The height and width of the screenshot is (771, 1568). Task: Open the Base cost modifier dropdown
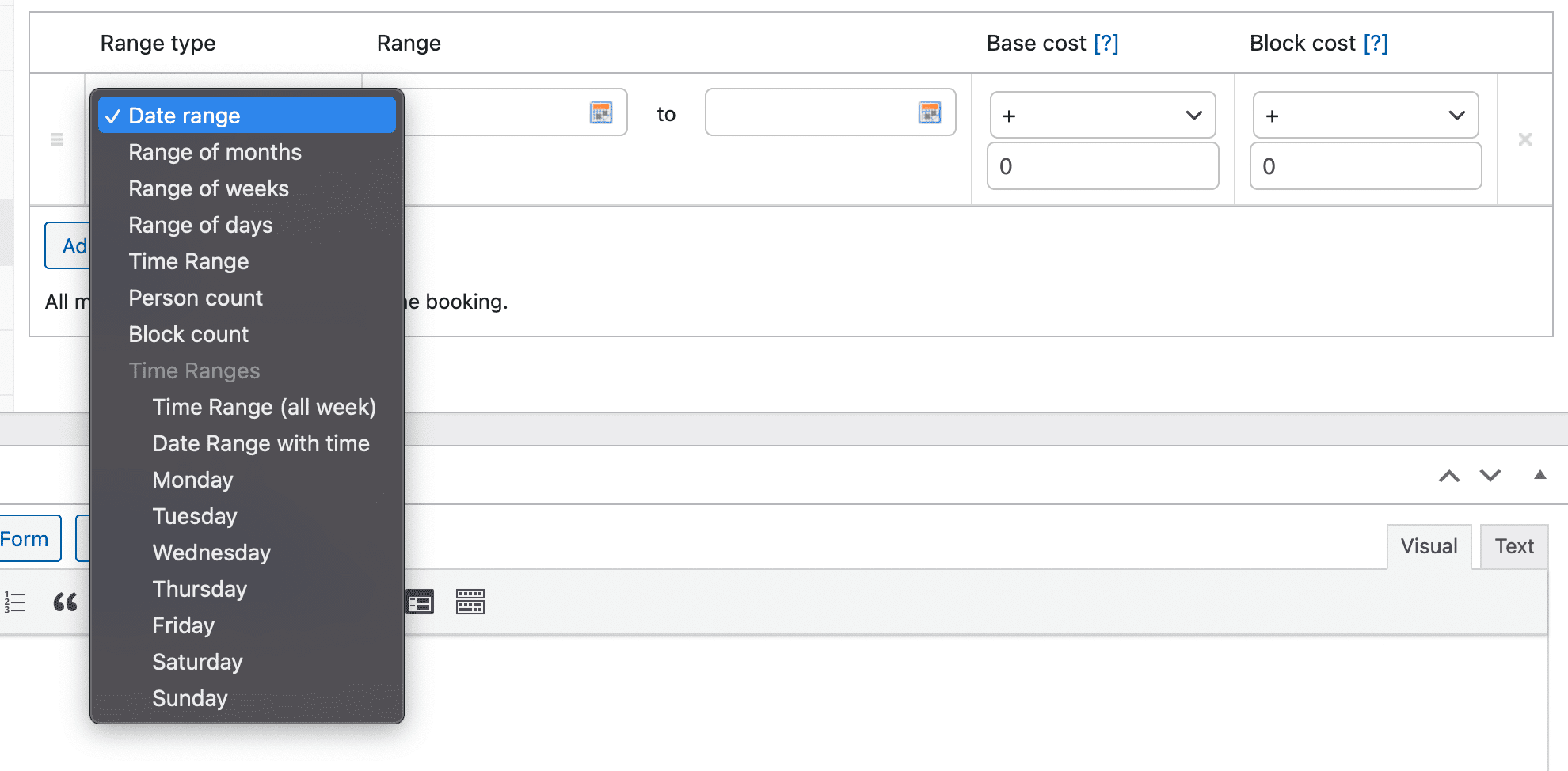tap(1102, 115)
